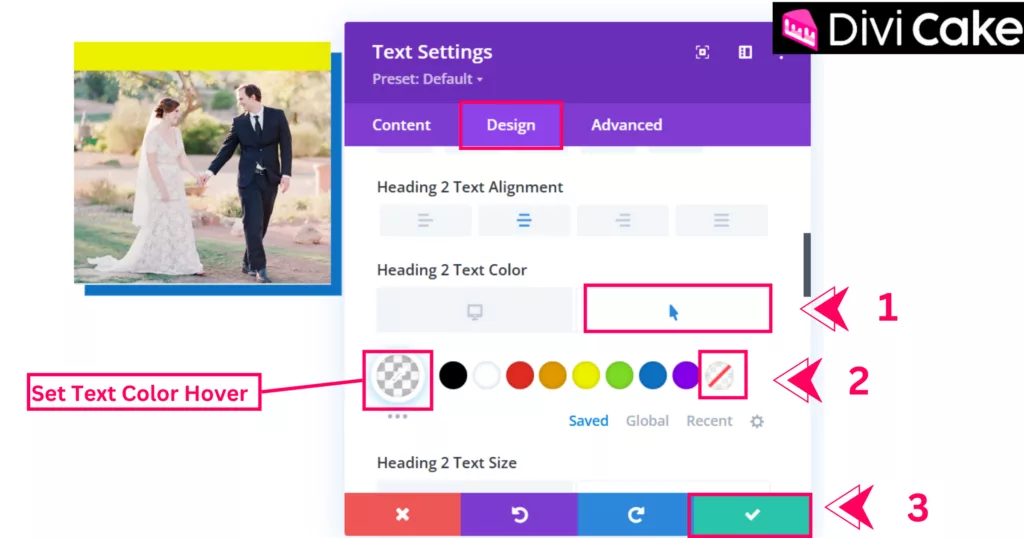This screenshot has height=538, width=1024.
Task: Justify Heading 2 text alignment
Action: (x=722, y=221)
